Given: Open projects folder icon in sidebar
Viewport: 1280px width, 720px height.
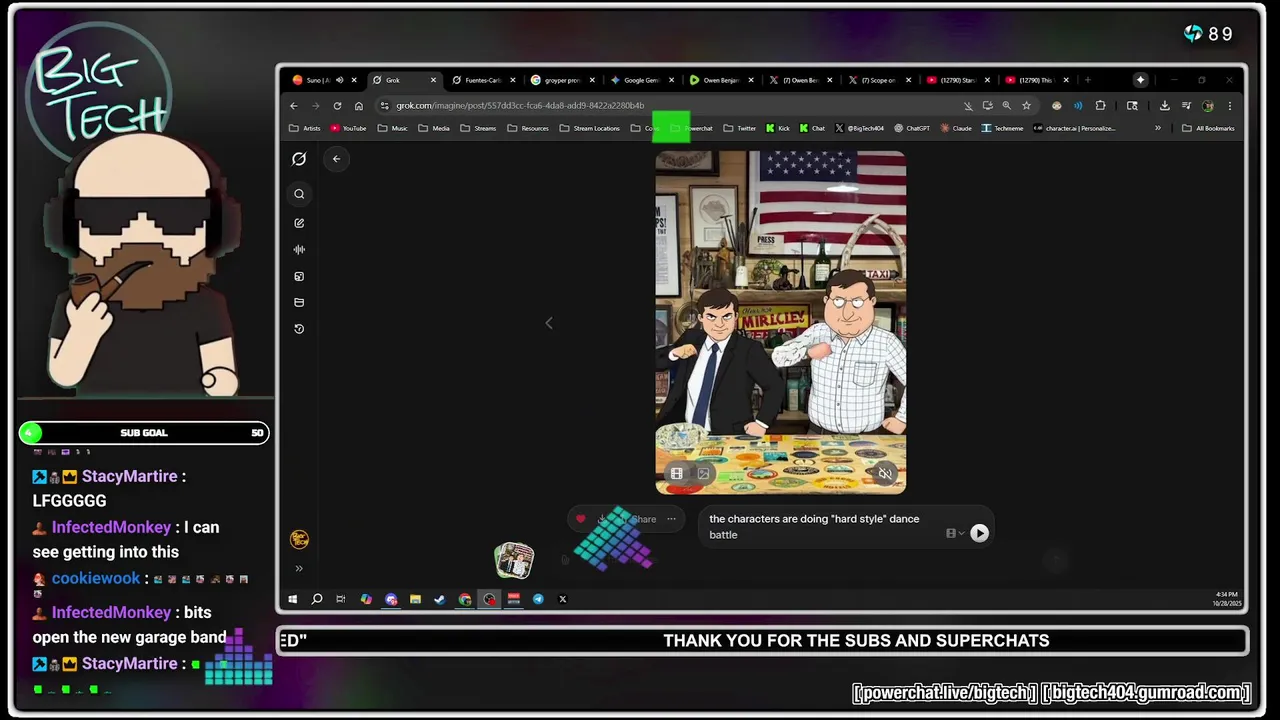Looking at the screenshot, I should (299, 302).
